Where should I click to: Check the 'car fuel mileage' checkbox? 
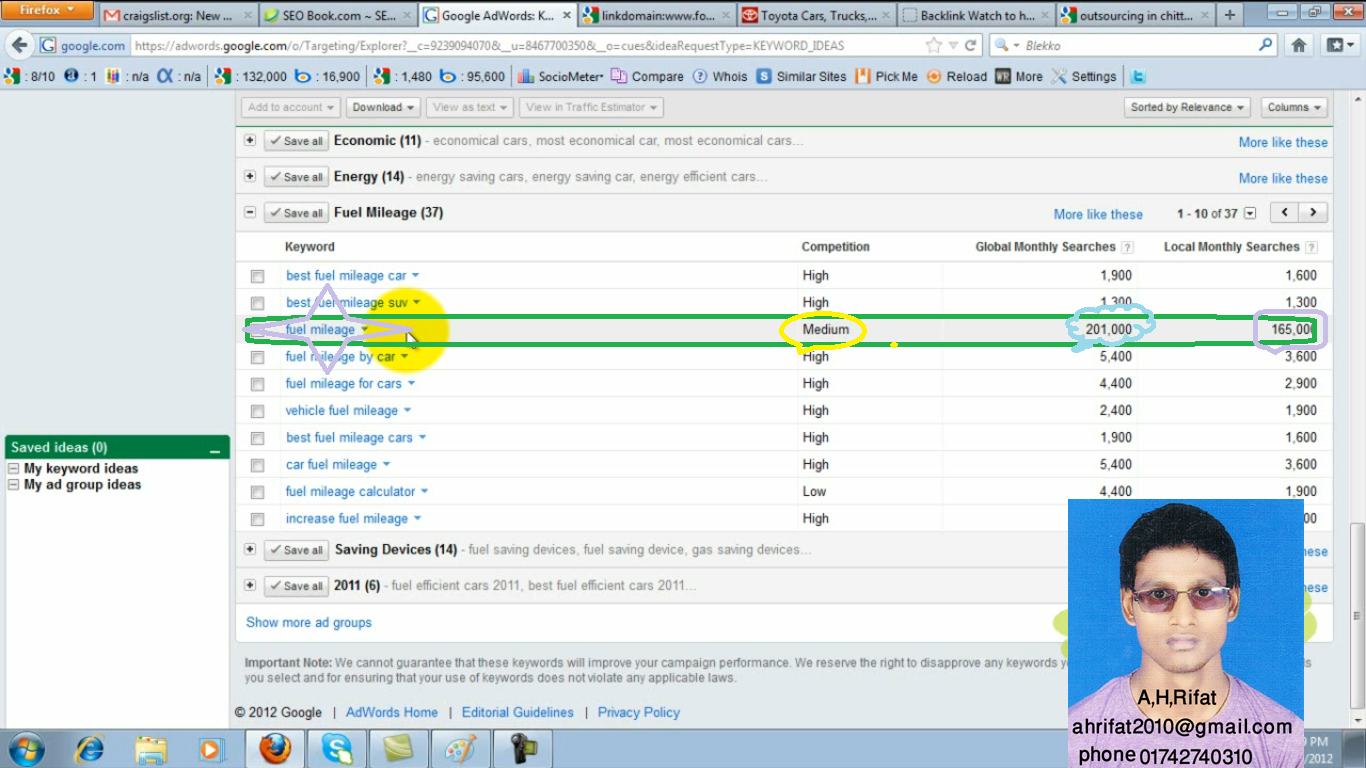pyautogui.click(x=257, y=465)
